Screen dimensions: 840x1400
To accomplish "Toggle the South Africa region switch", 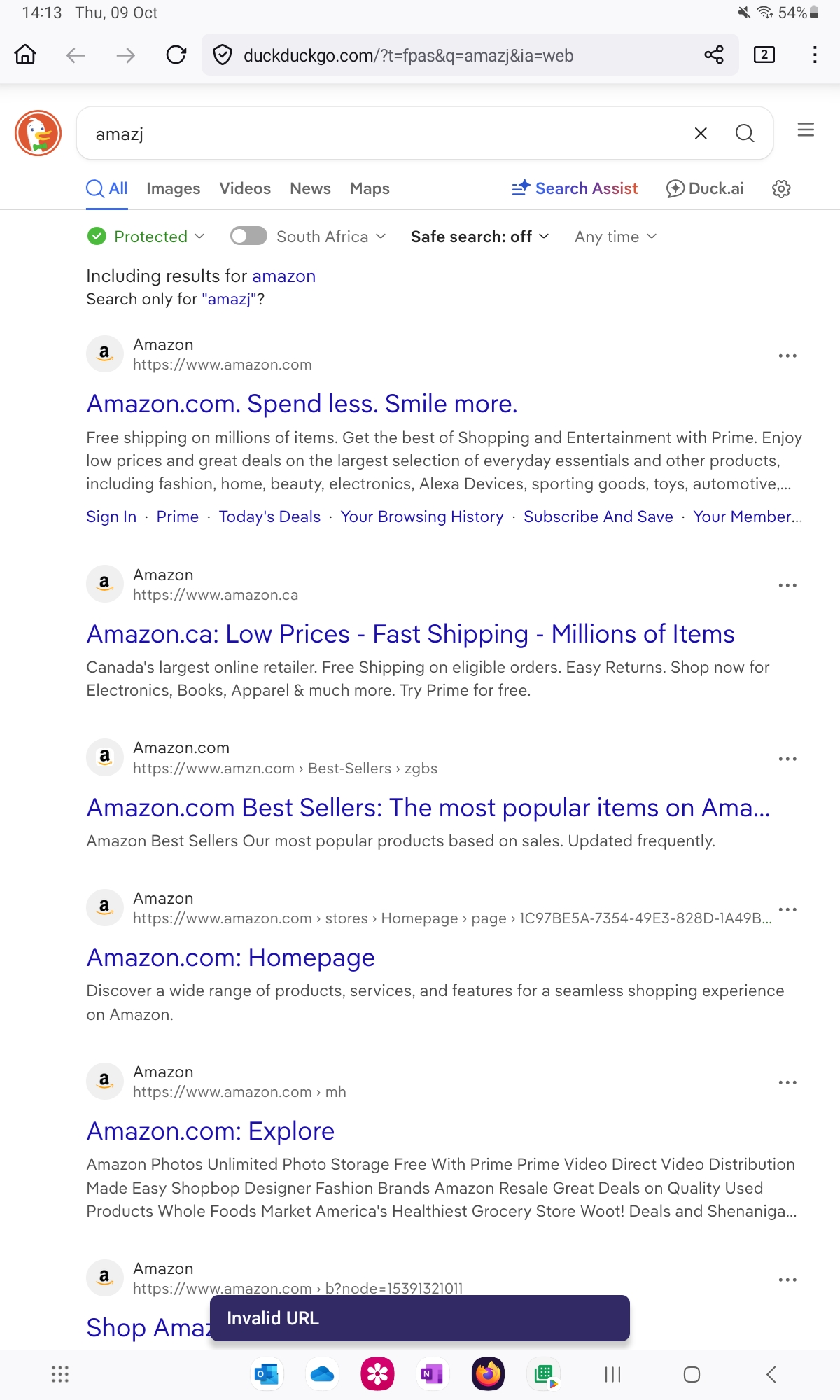I will pos(248,237).
